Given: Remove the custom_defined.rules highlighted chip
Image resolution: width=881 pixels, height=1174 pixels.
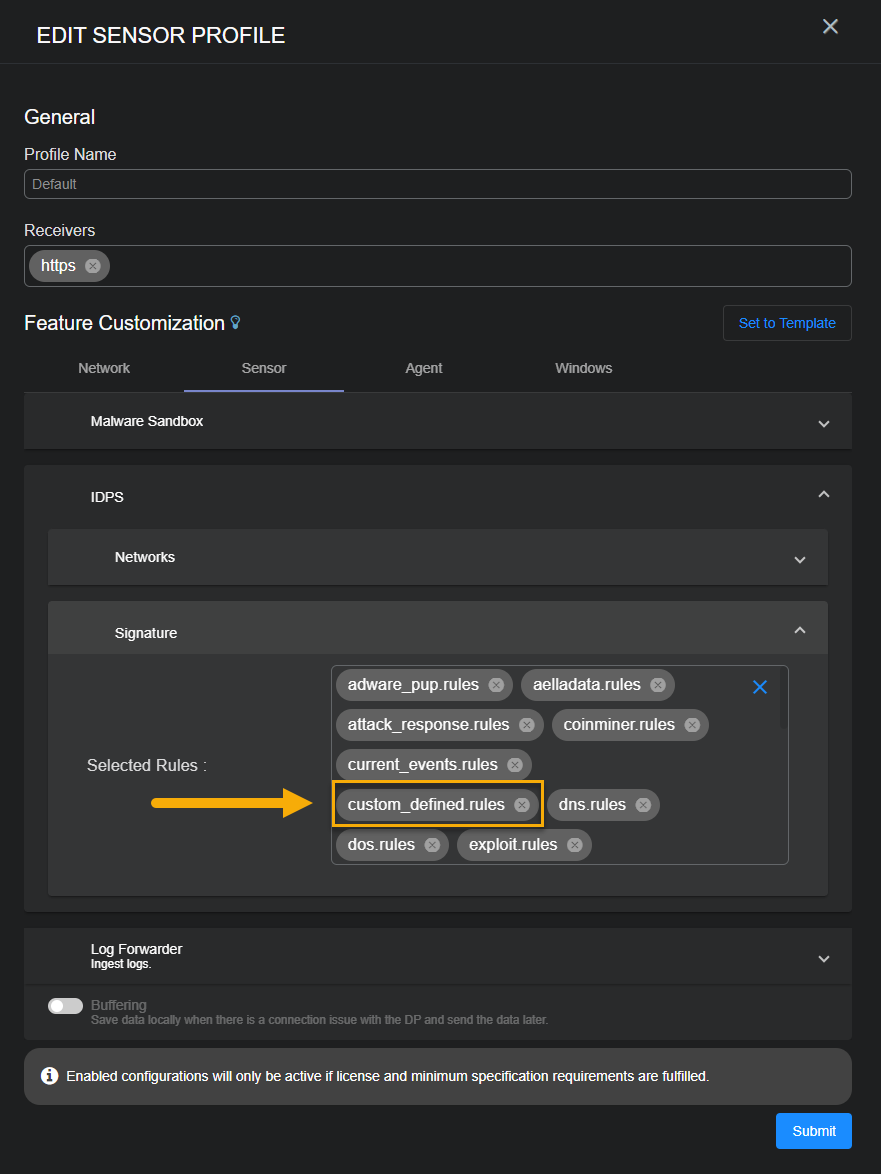Looking at the screenshot, I should tap(521, 804).
